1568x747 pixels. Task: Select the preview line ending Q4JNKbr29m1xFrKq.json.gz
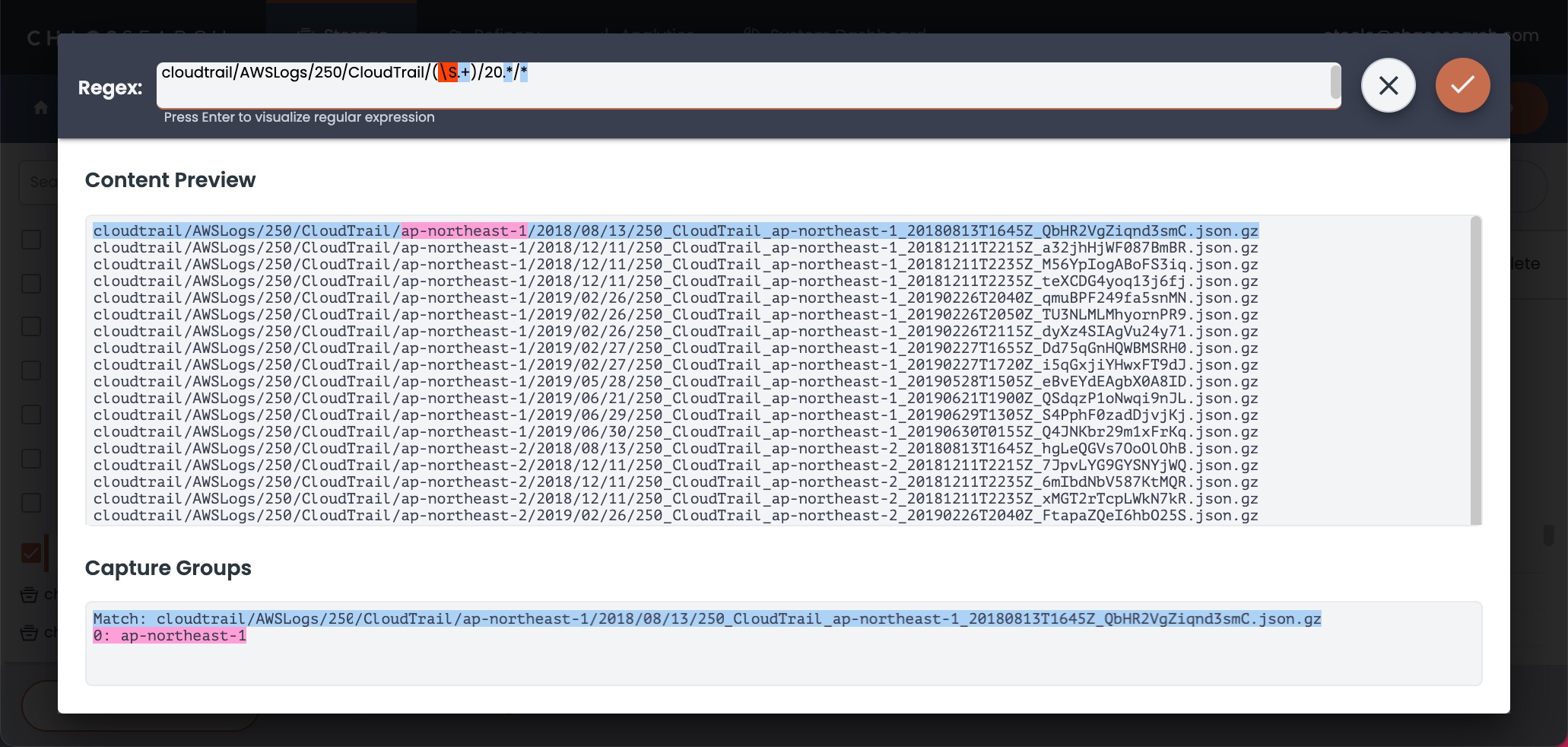coord(676,431)
